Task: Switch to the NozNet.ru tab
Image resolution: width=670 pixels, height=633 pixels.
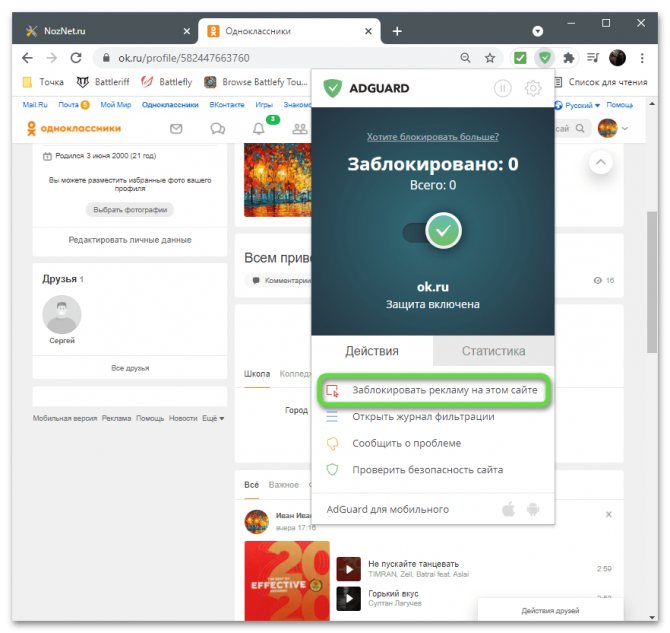Action: click(105, 31)
